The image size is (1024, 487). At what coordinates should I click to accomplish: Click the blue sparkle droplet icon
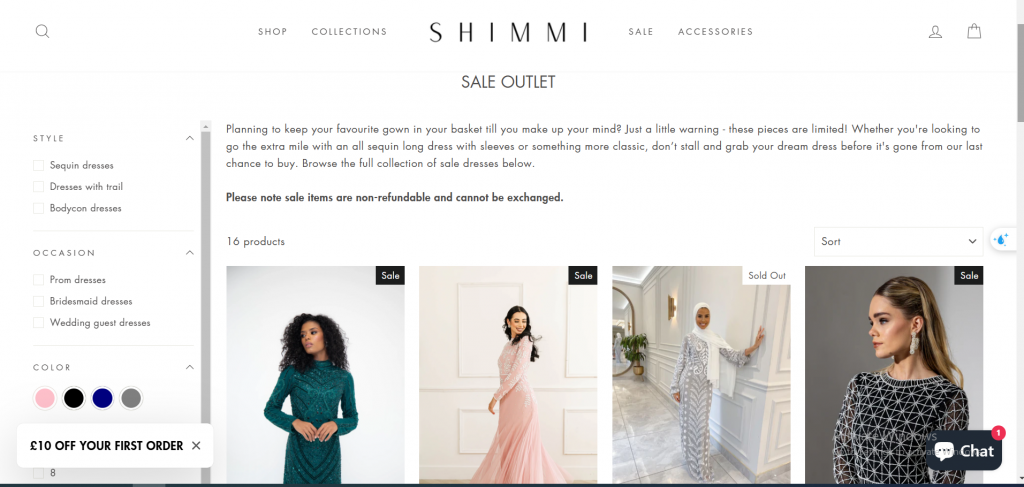point(1001,240)
